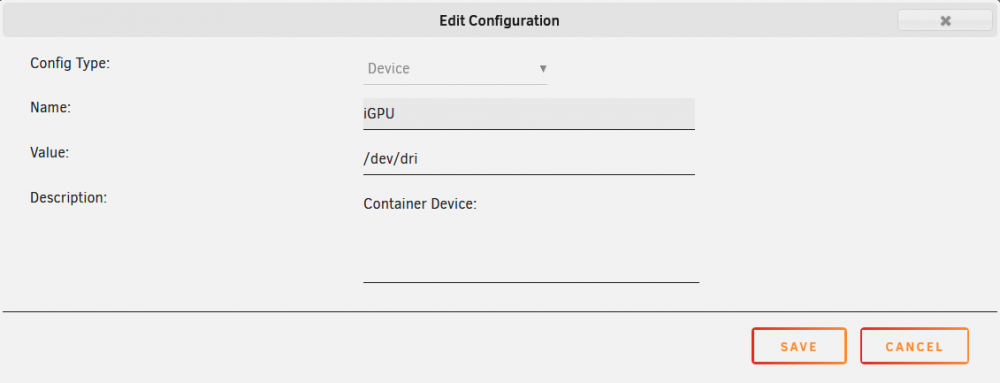Close the Edit Configuration dialog with X
The height and width of the screenshot is (383, 1000).
click(x=945, y=21)
